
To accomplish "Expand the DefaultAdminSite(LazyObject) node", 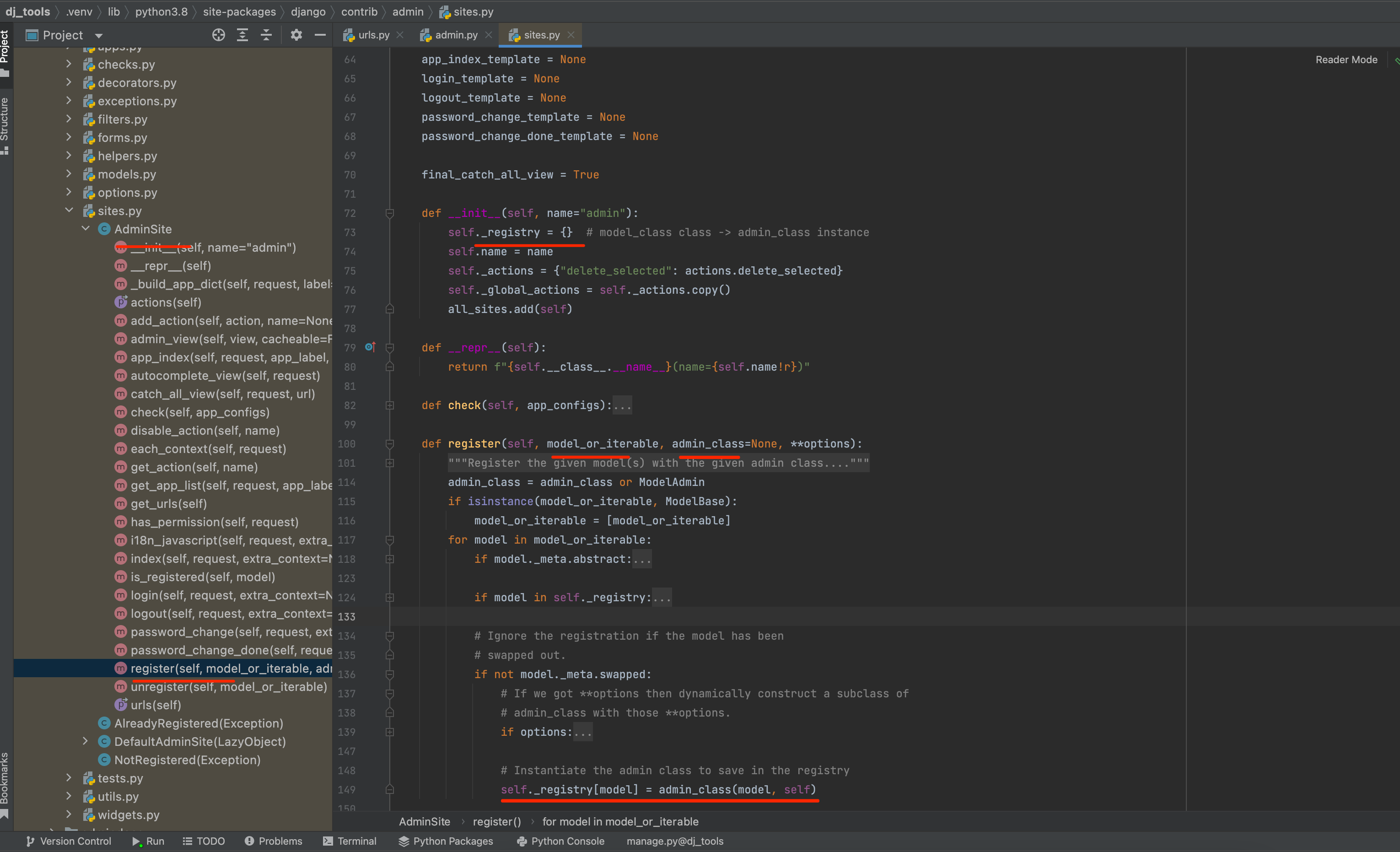I will pos(86,741).
